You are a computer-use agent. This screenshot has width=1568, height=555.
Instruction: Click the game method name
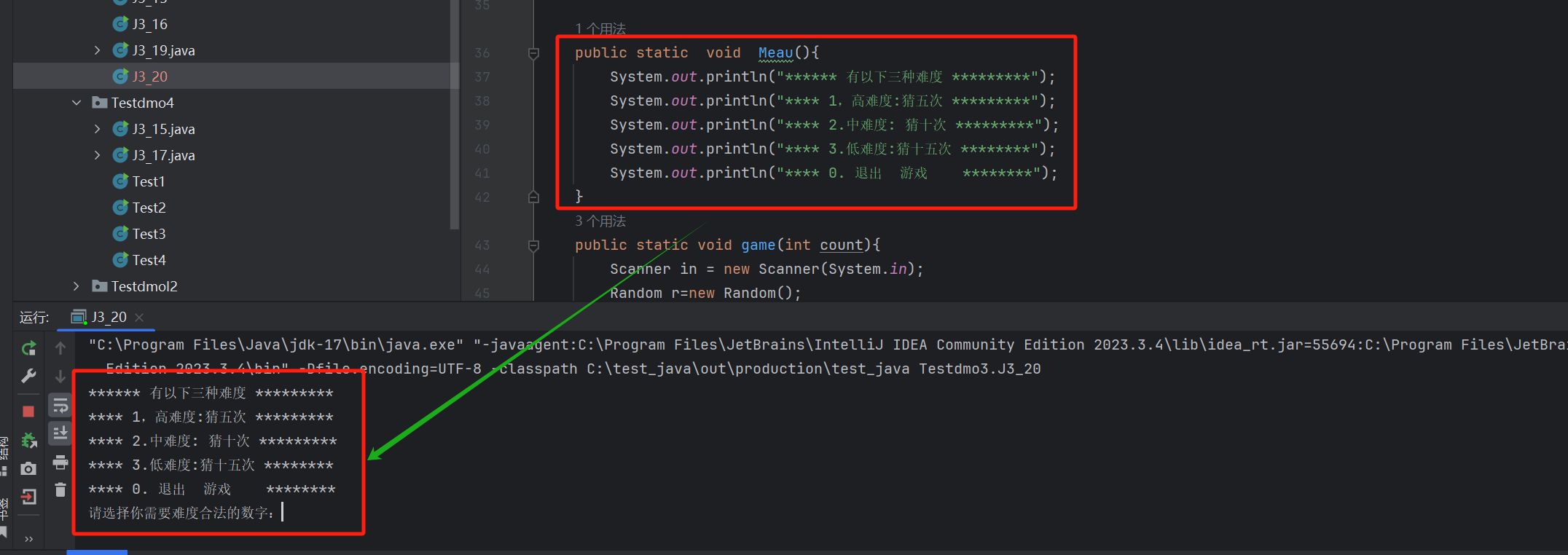[x=758, y=245]
